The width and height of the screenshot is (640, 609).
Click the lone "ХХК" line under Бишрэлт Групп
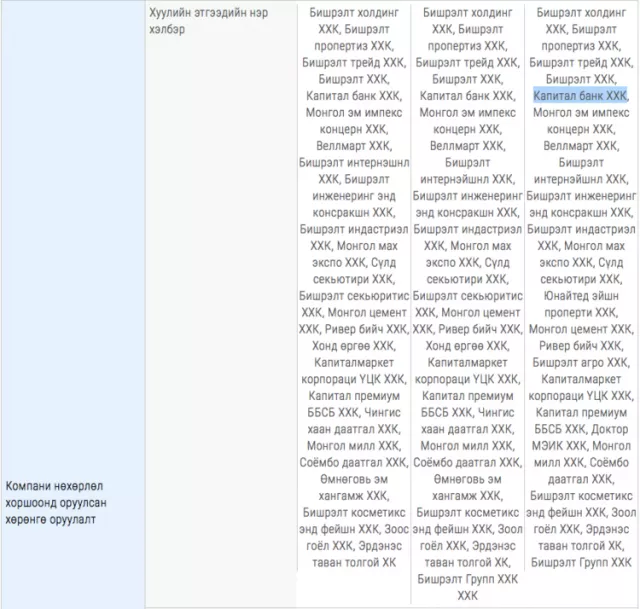pos(467,596)
